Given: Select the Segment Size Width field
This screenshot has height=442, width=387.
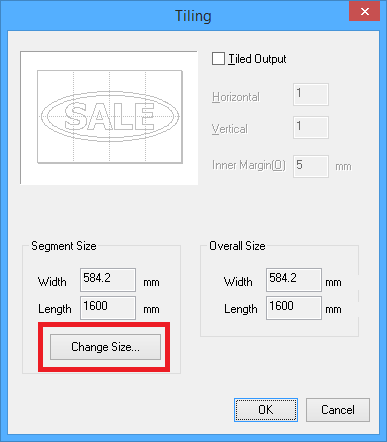Looking at the screenshot, I should point(108,280).
